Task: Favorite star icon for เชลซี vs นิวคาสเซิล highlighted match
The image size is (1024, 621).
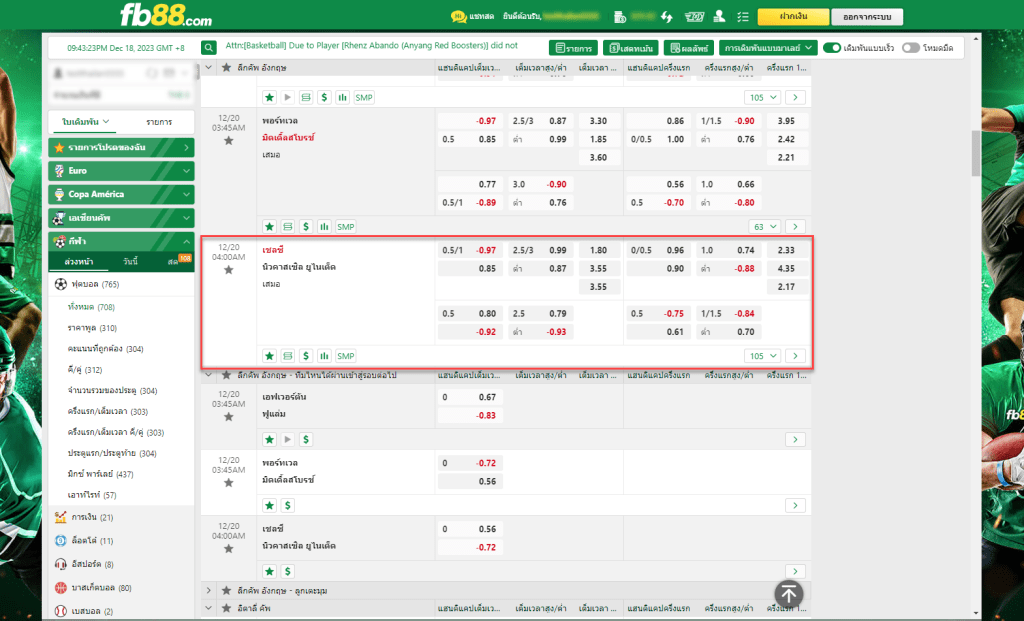Action: [269, 356]
